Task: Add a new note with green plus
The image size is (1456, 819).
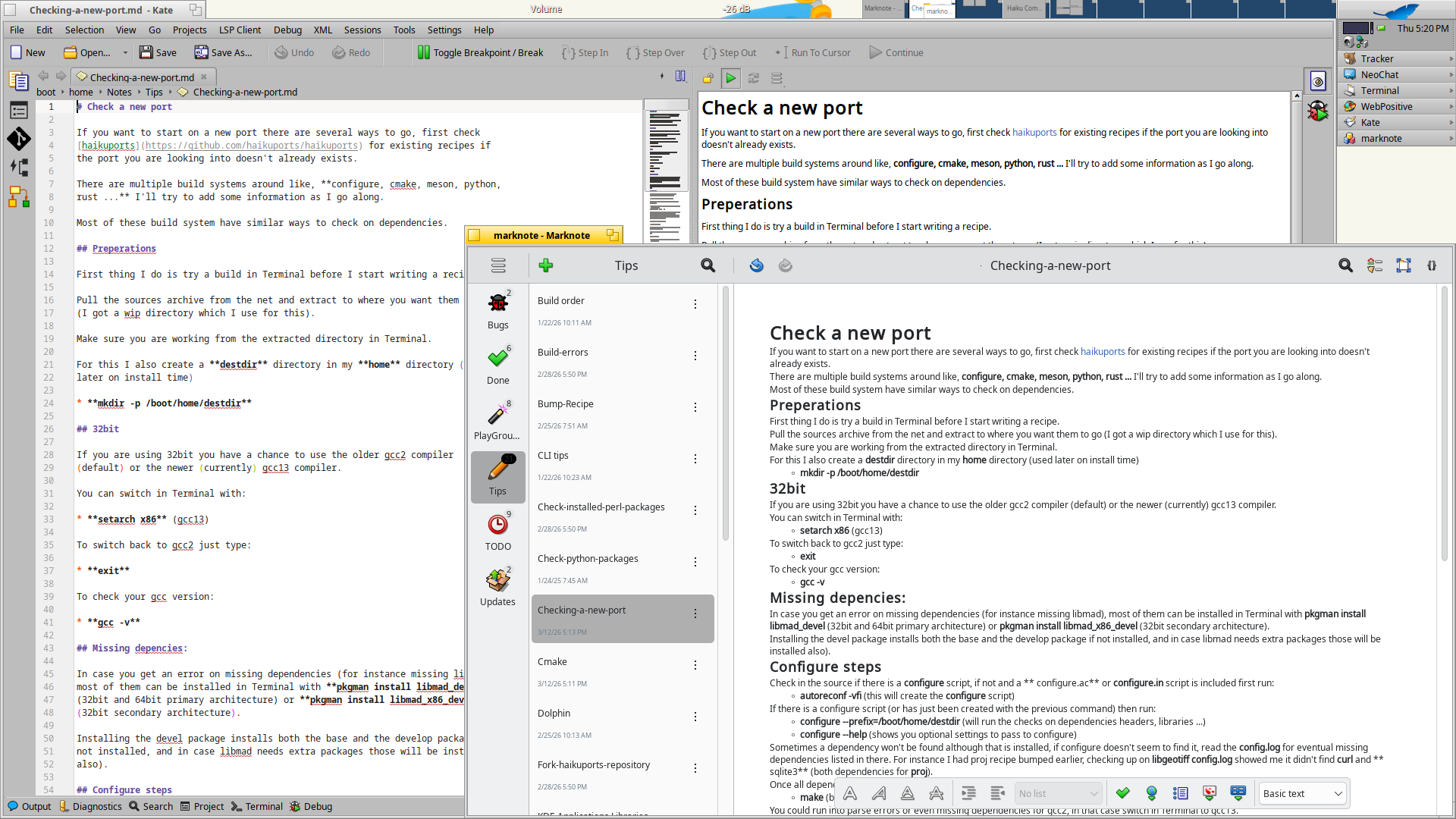Action: point(546,265)
